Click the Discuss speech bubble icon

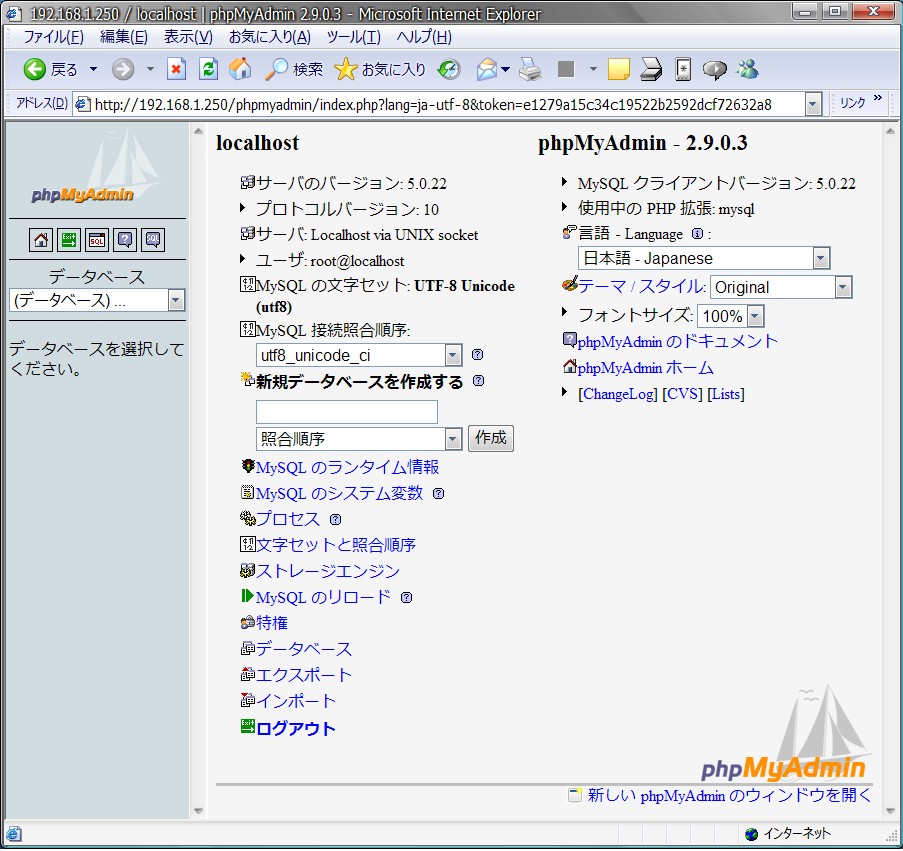click(x=715, y=70)
